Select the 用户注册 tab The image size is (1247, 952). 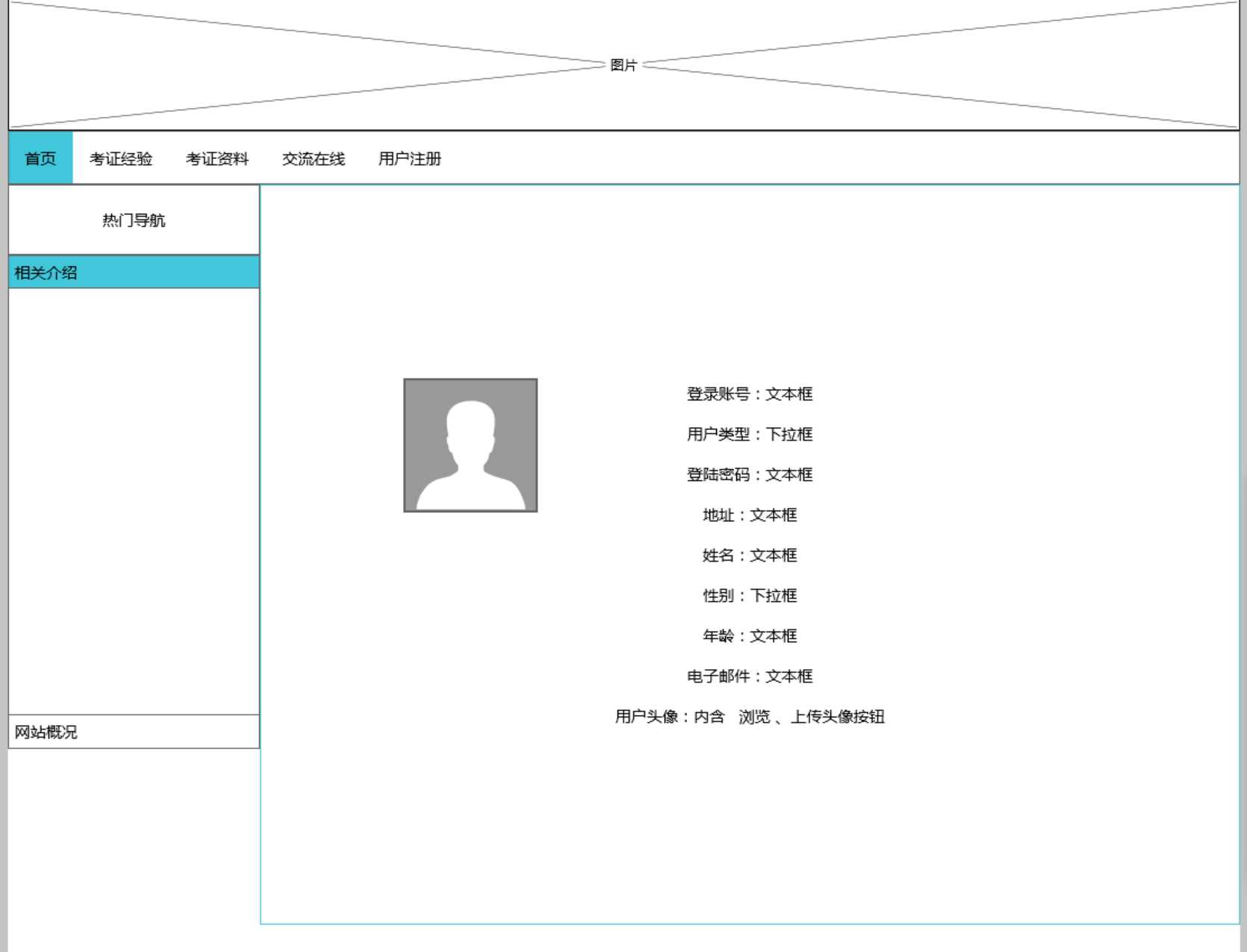click(410, 159)
